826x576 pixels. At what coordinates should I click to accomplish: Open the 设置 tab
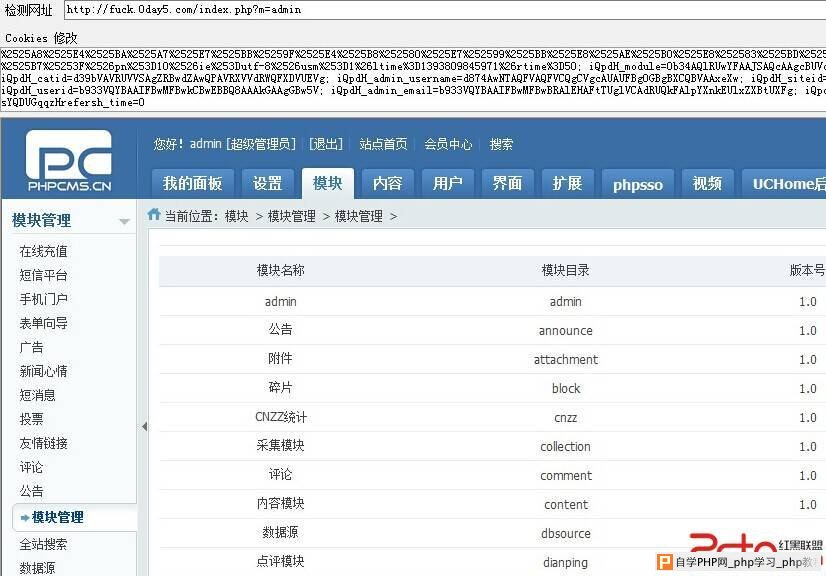(267, 183)
